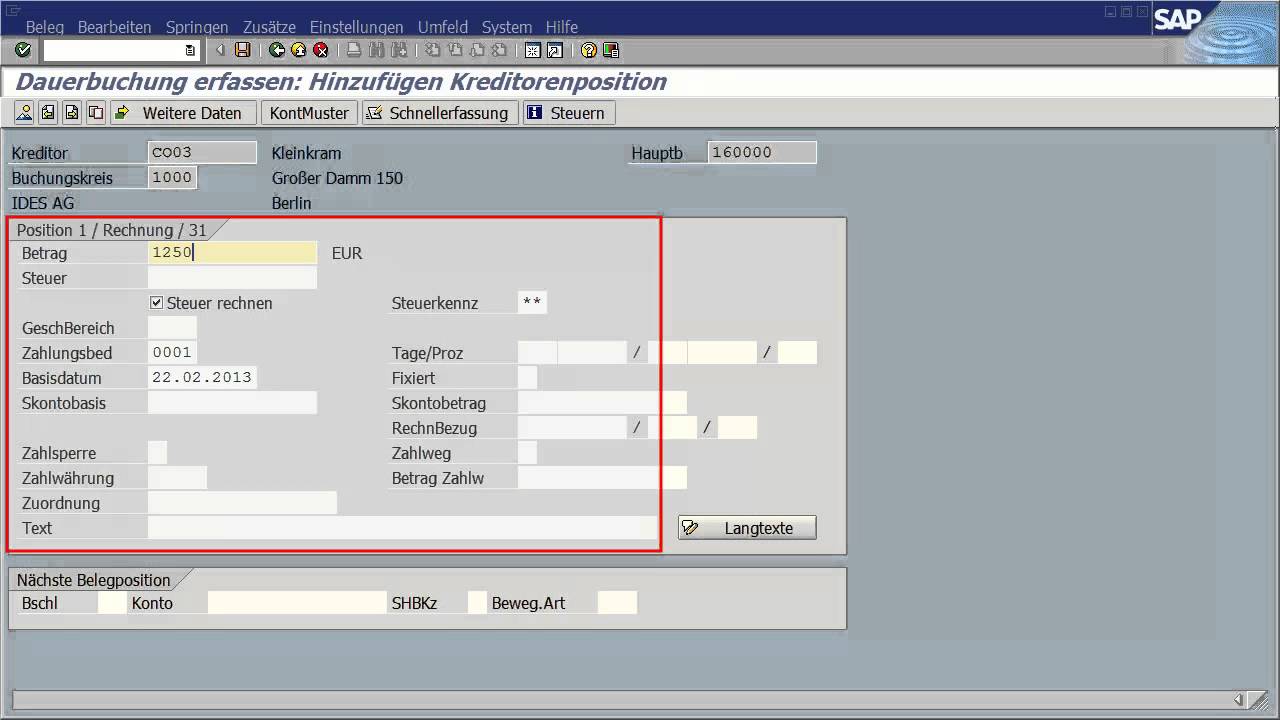Open the Beleg menu
This screenshot has height=720, width=1280.
pyautogui.click(x=44, y=27)
